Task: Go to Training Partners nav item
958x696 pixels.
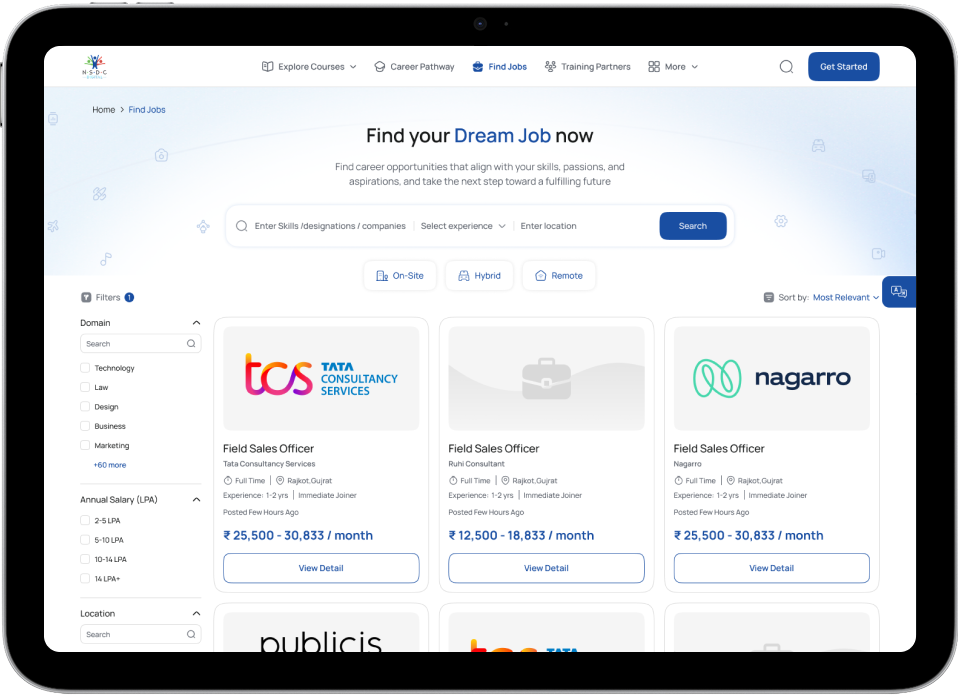Action: pyautogui.click(x=587, y=67)
